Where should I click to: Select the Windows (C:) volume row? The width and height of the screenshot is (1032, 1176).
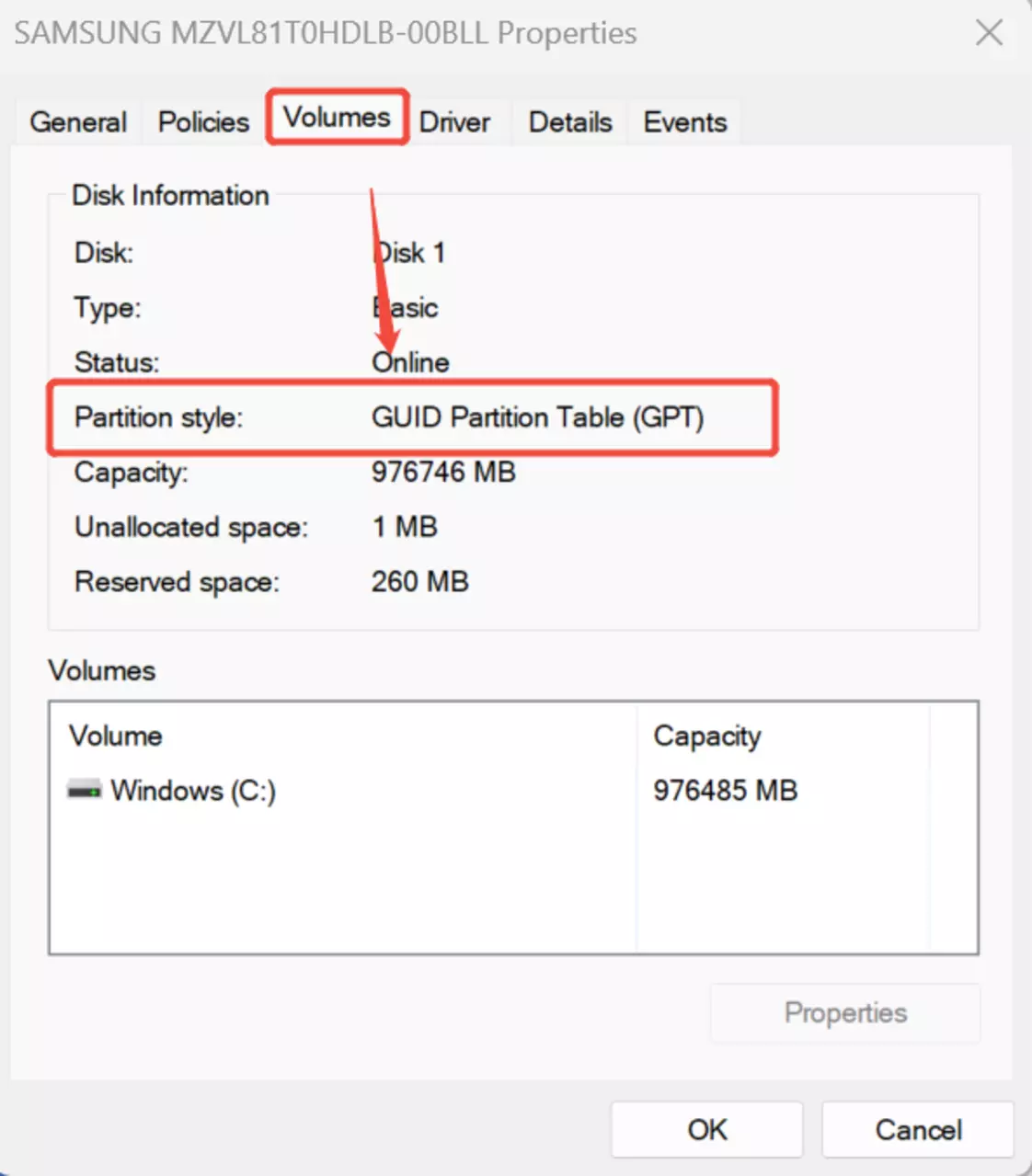pos(193,791)
